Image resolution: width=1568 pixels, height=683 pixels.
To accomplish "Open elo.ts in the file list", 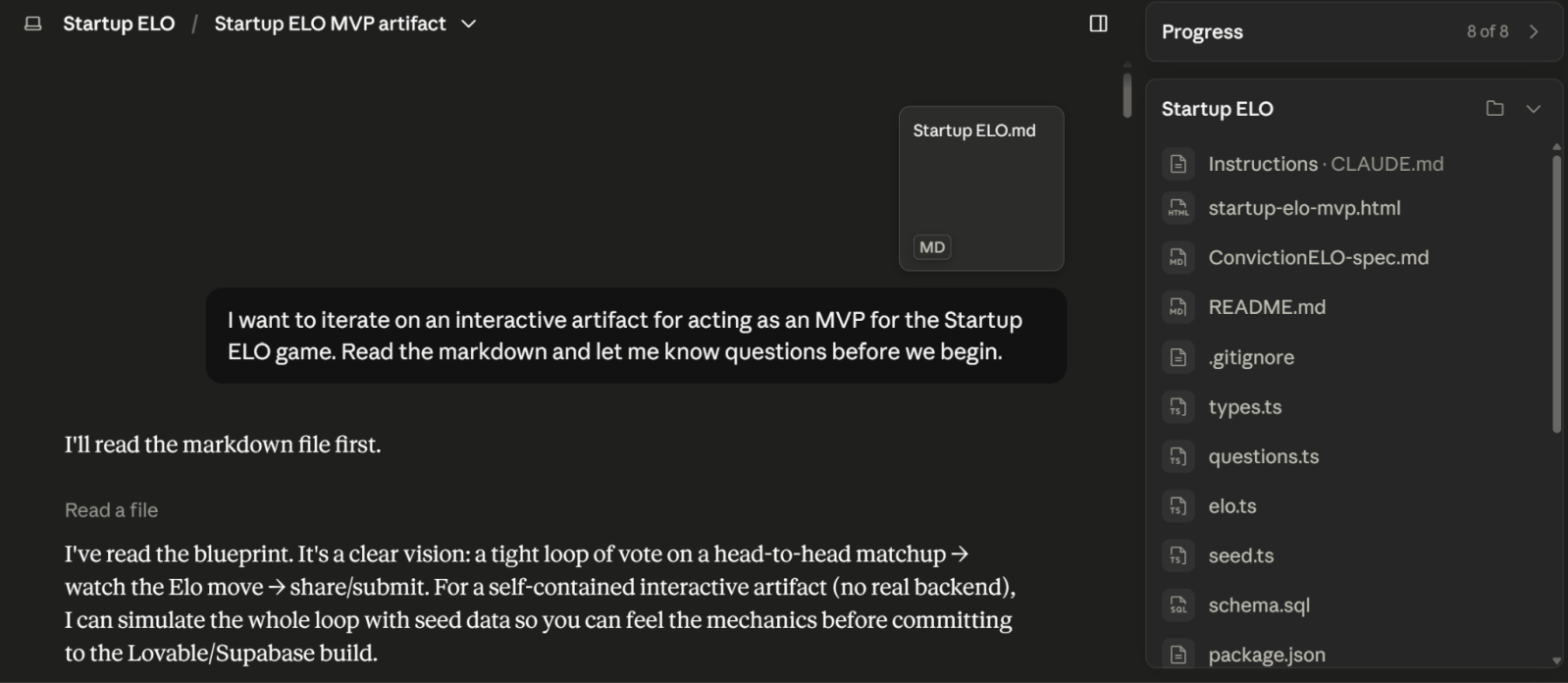I will (x=1232, y=506).
